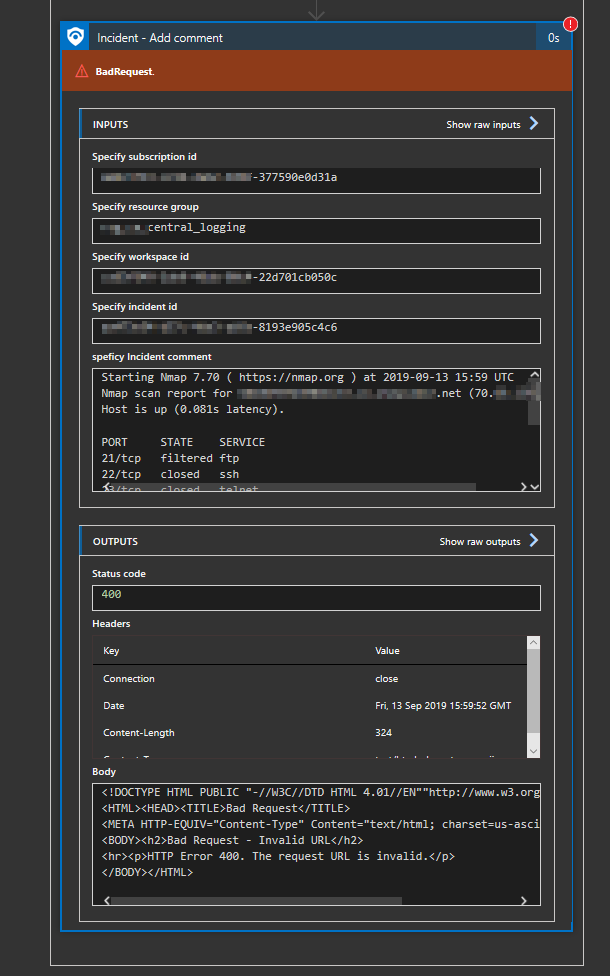
Task: Click body box scroll right arrow
Action: point(523,901)
